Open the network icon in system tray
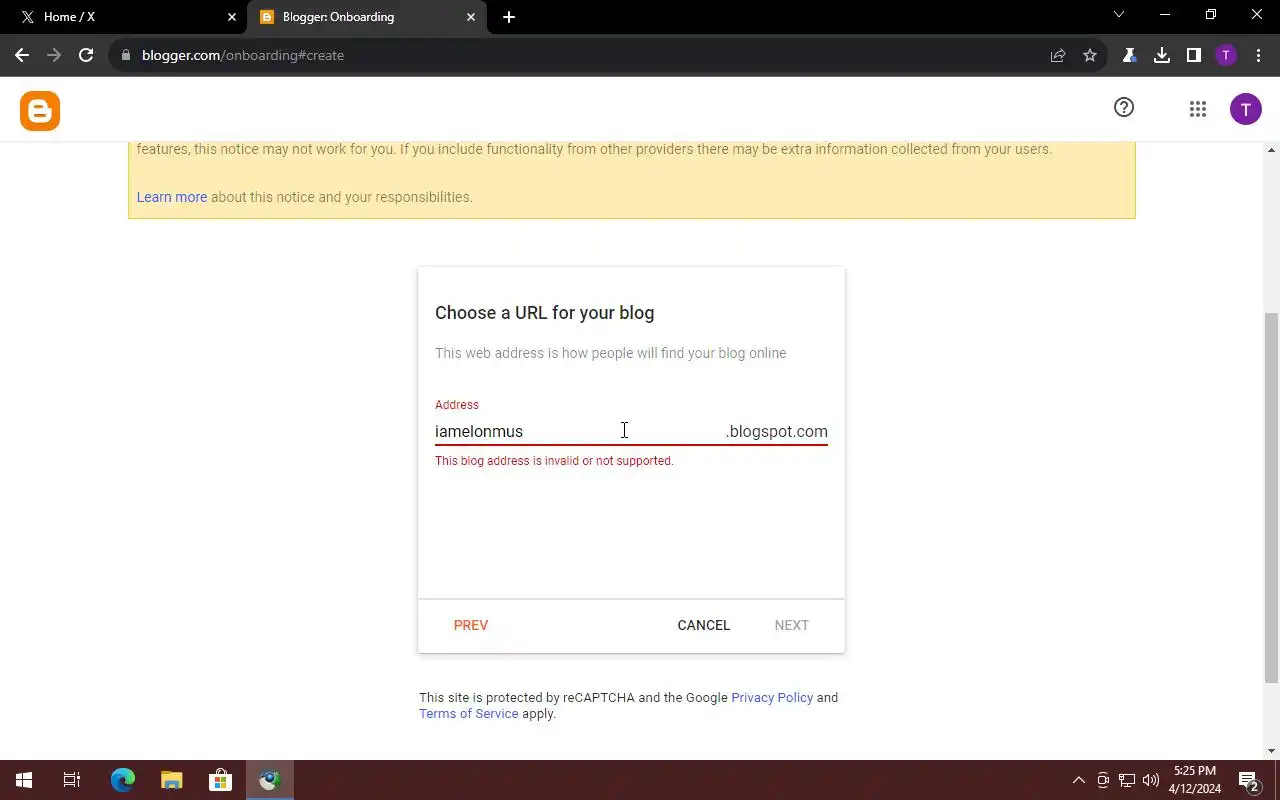This screenshot has height=800, width=1280. [1127, 780]
